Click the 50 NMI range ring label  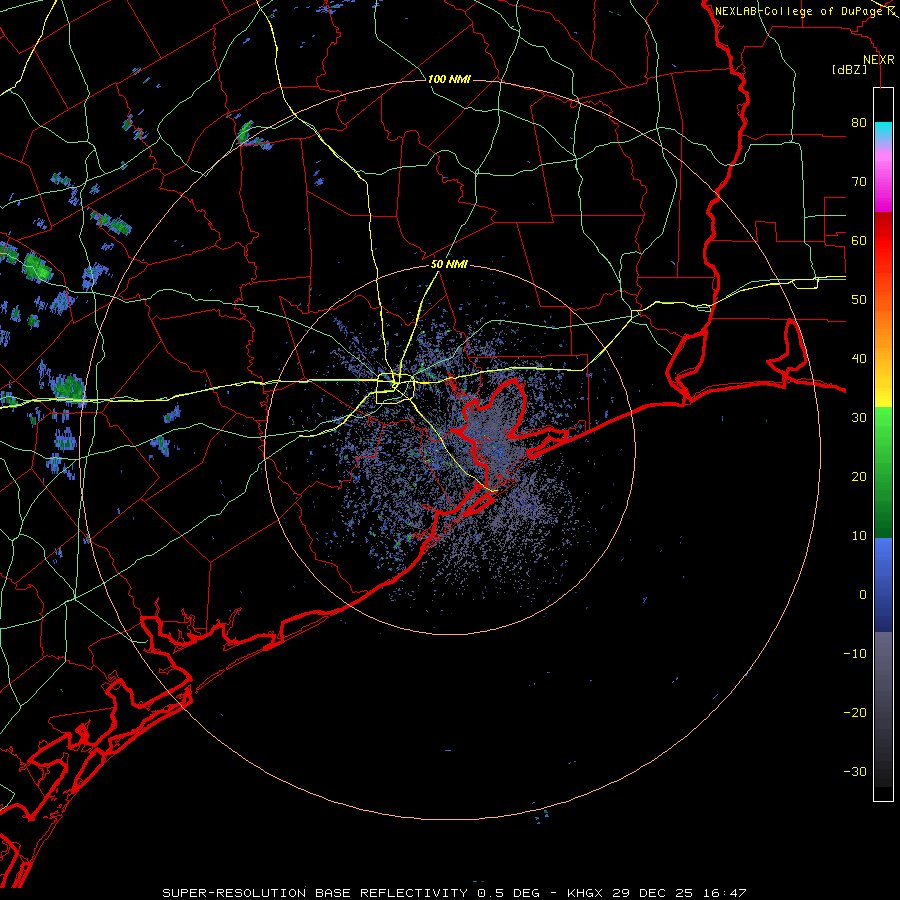tap(449, 265)
